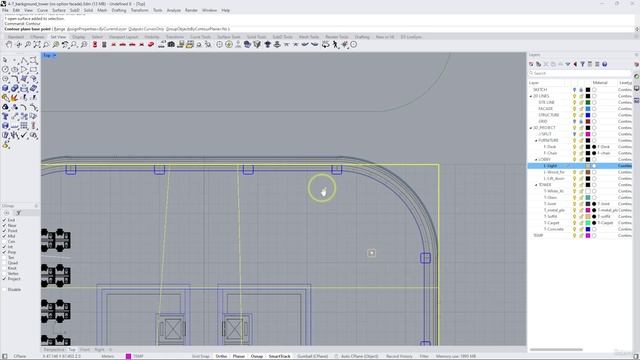The width and height of the screenshot is (640, 360).
Task: Click the new sublayer icon in Layers panel
Action: (x=538, y=64)
